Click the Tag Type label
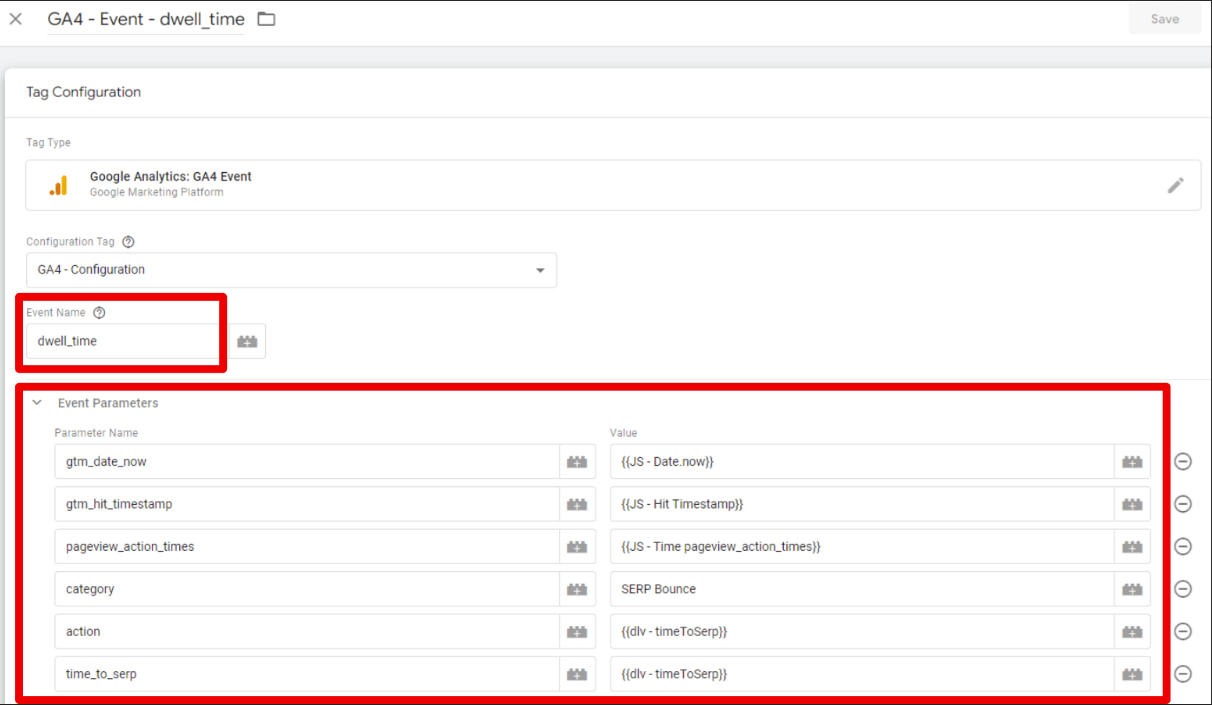 48,143
